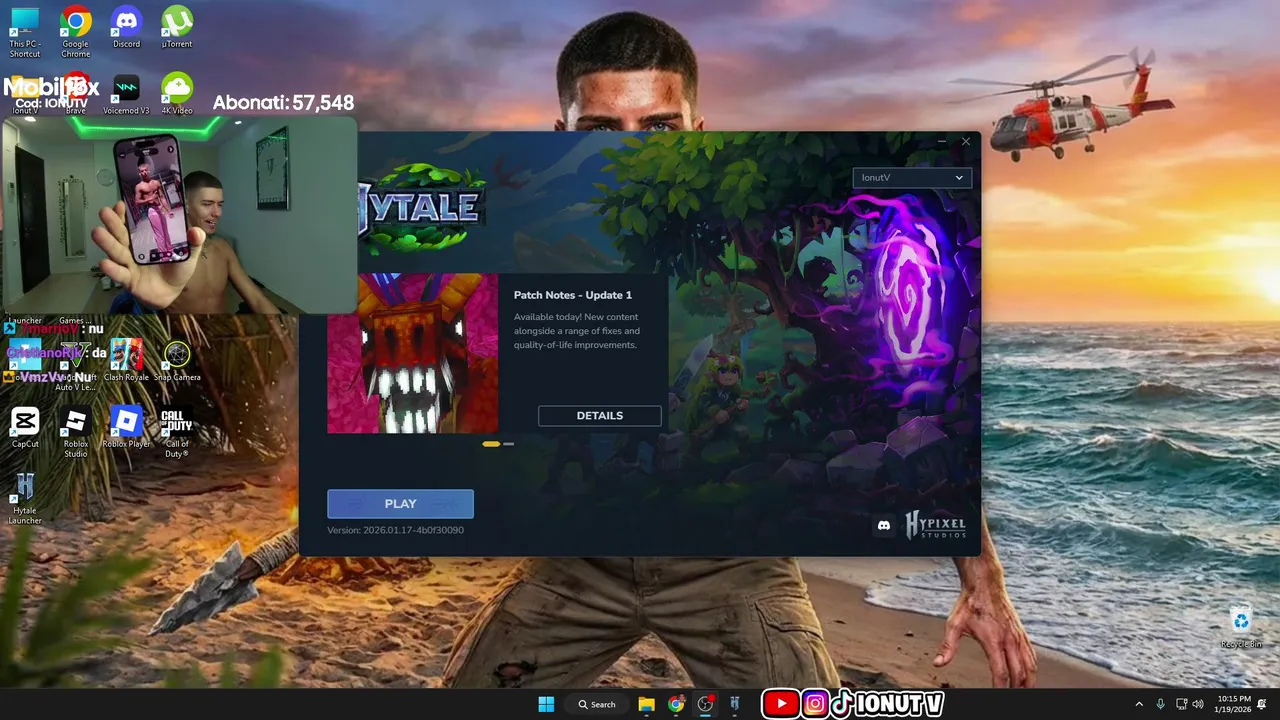This screenshot has width=1280, height=720.
Task: Open Call of Duty desktop icon
Action: [177, 433]
